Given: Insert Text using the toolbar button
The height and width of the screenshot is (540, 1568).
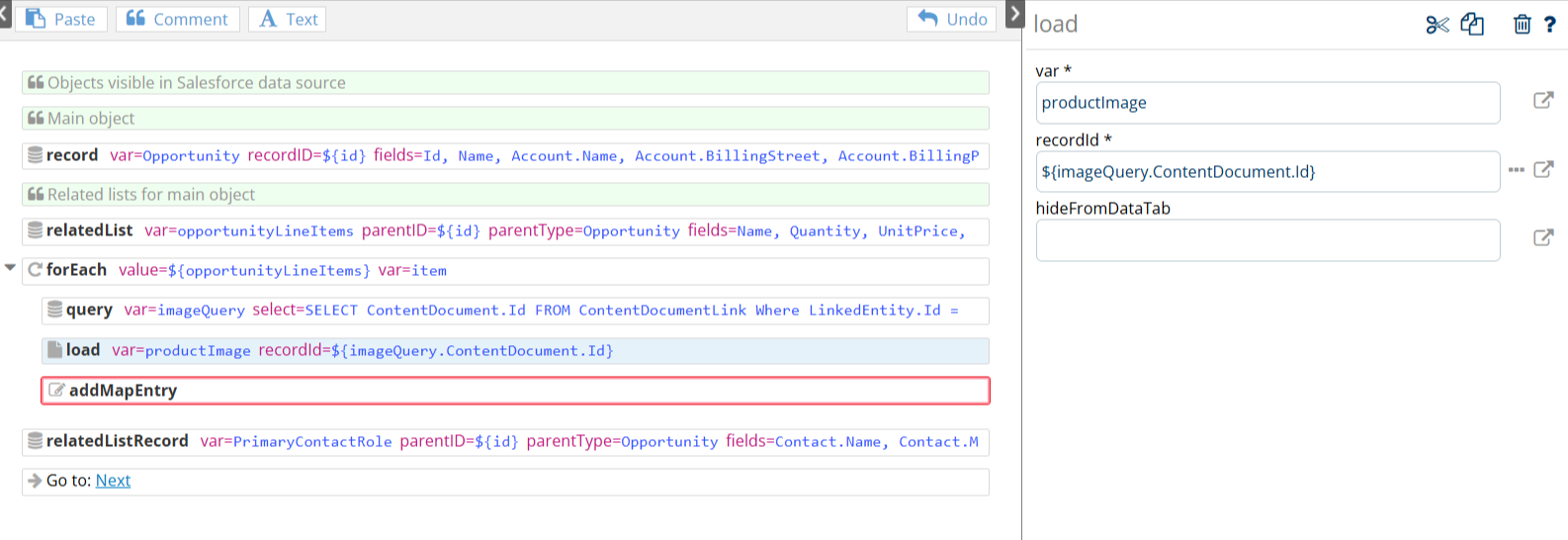Looking at the screenshot, I should coord(288,19).
